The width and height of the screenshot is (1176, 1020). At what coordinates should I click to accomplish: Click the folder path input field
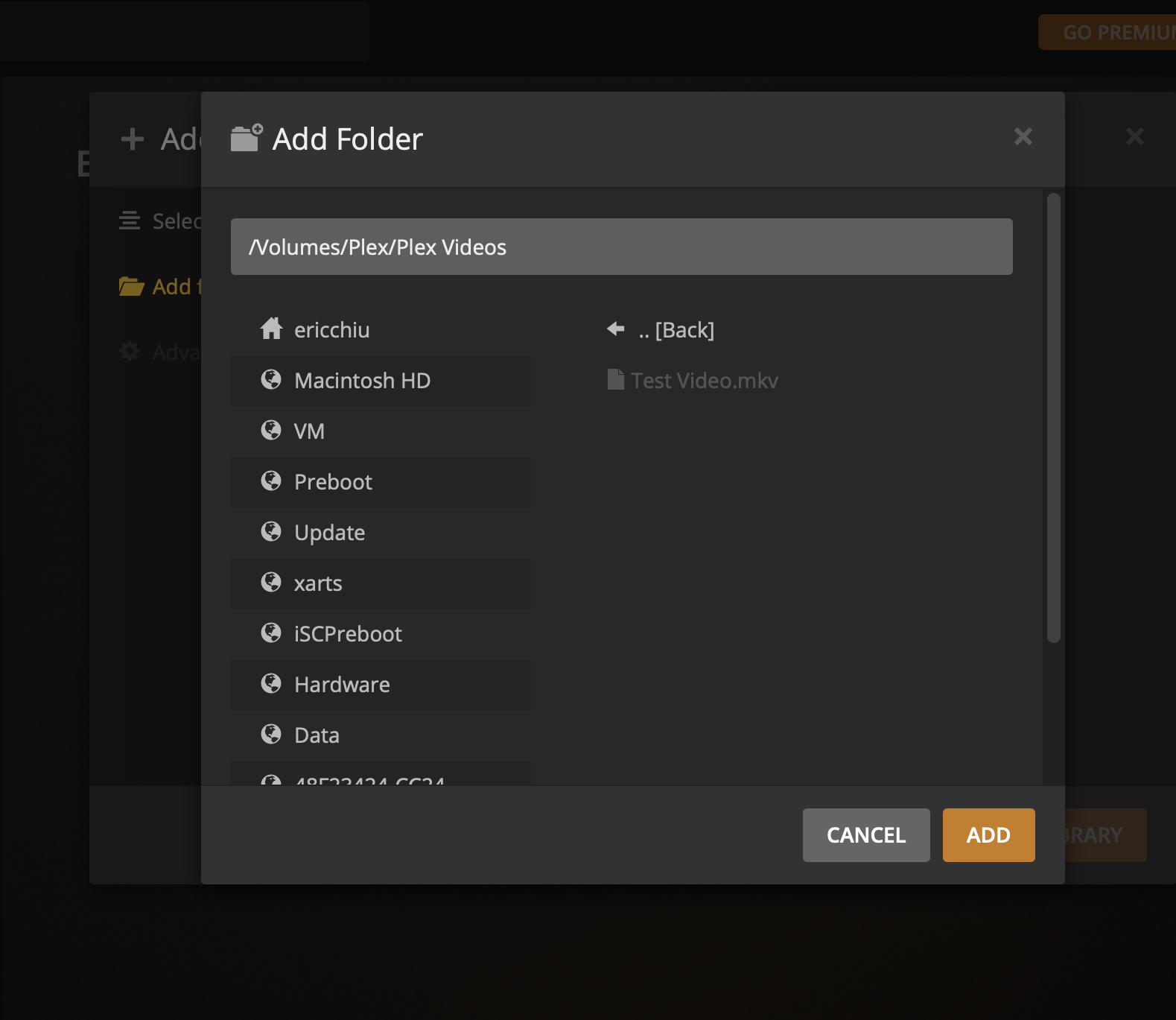(x=621, y=247)
